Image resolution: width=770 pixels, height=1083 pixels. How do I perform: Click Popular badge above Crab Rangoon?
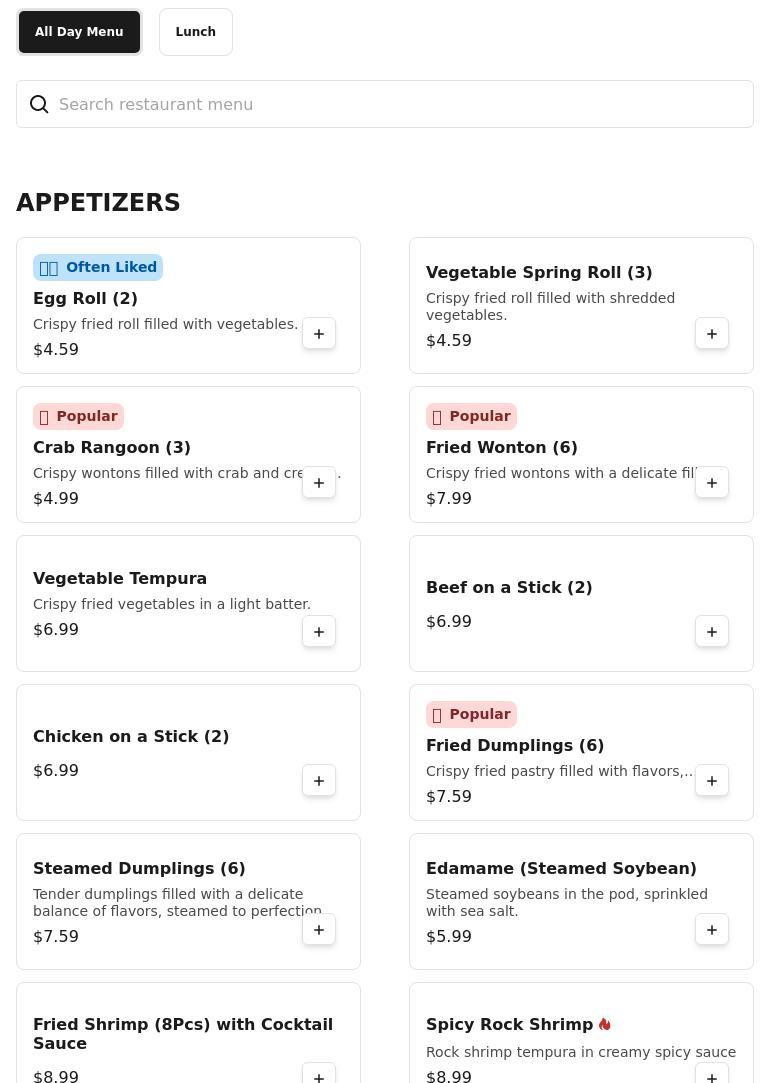click(x=79, y=416)
